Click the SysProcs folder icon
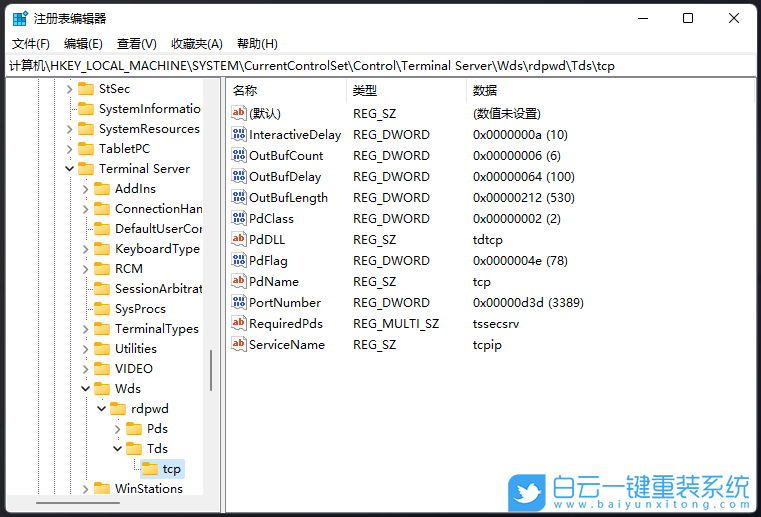 pyautogui.click(x=102, y=309)
